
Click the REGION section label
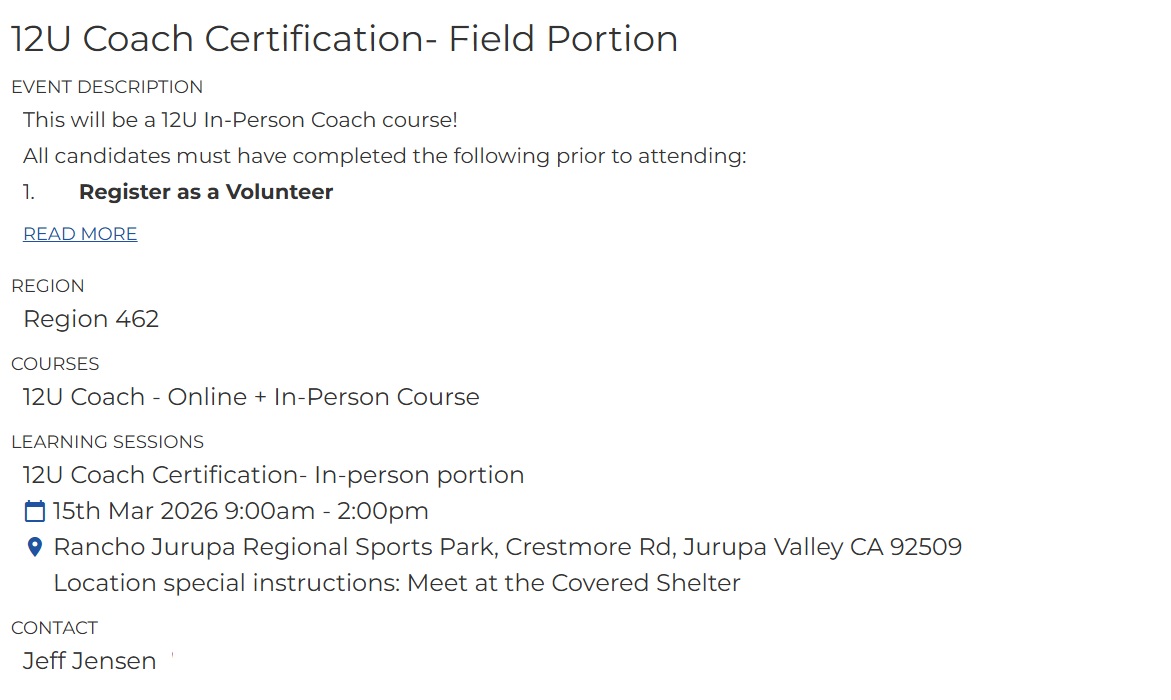[x=48, y=286]
